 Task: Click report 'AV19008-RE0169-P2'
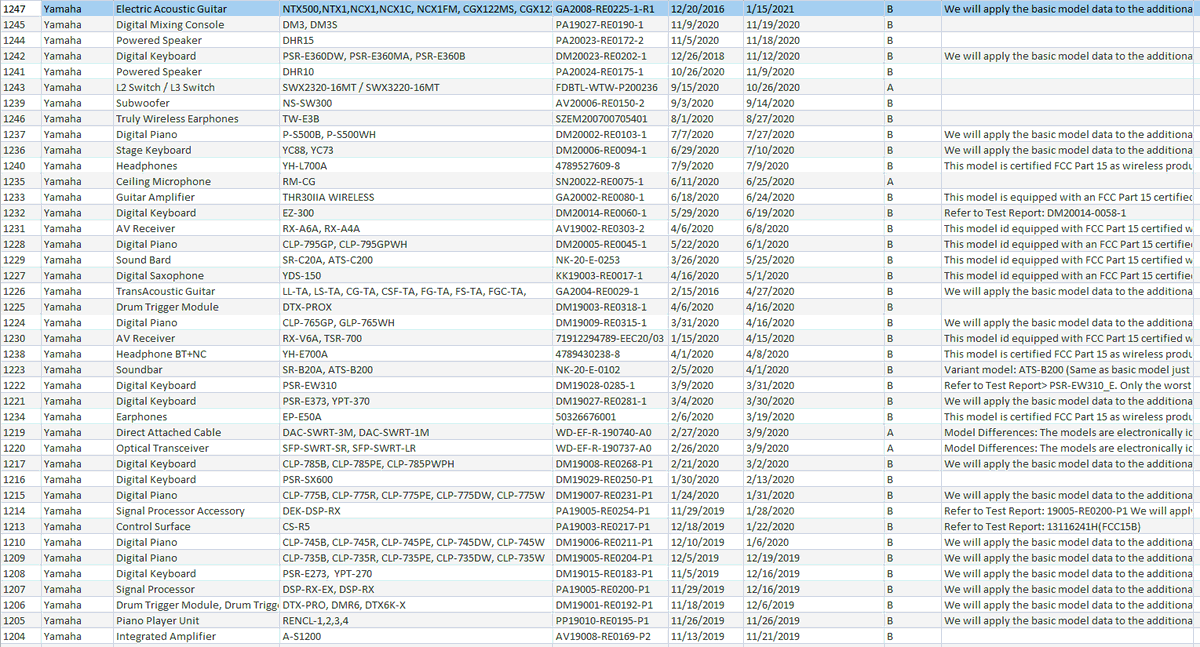tap(610, 636)
